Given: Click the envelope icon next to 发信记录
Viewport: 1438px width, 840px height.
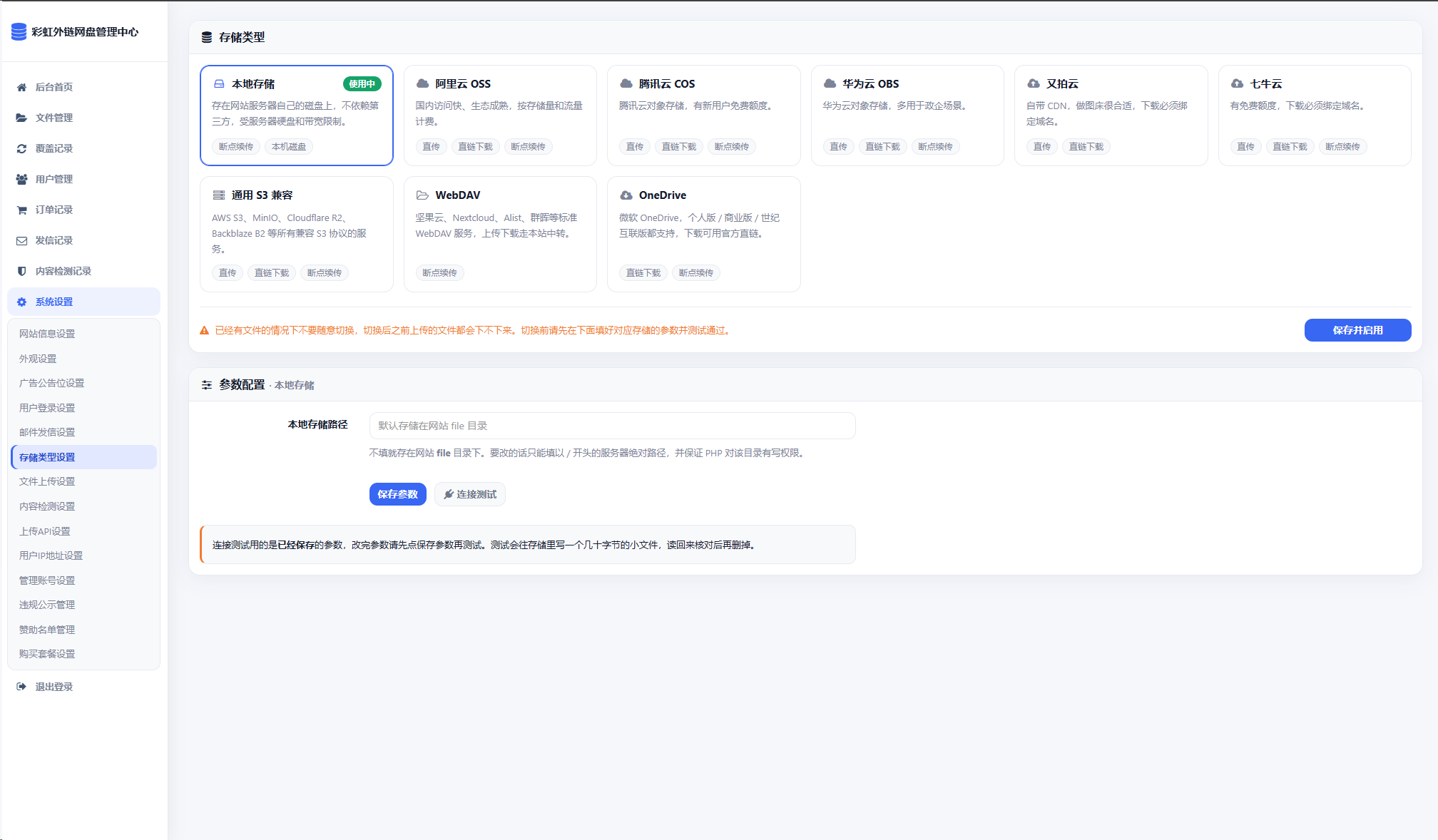Looking at the screenshot, I should click(22, 240).
